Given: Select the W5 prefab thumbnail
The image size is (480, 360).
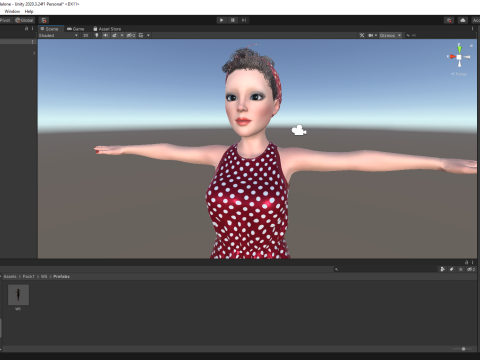Looking at the screenshot, I should (x=18, y=295).
